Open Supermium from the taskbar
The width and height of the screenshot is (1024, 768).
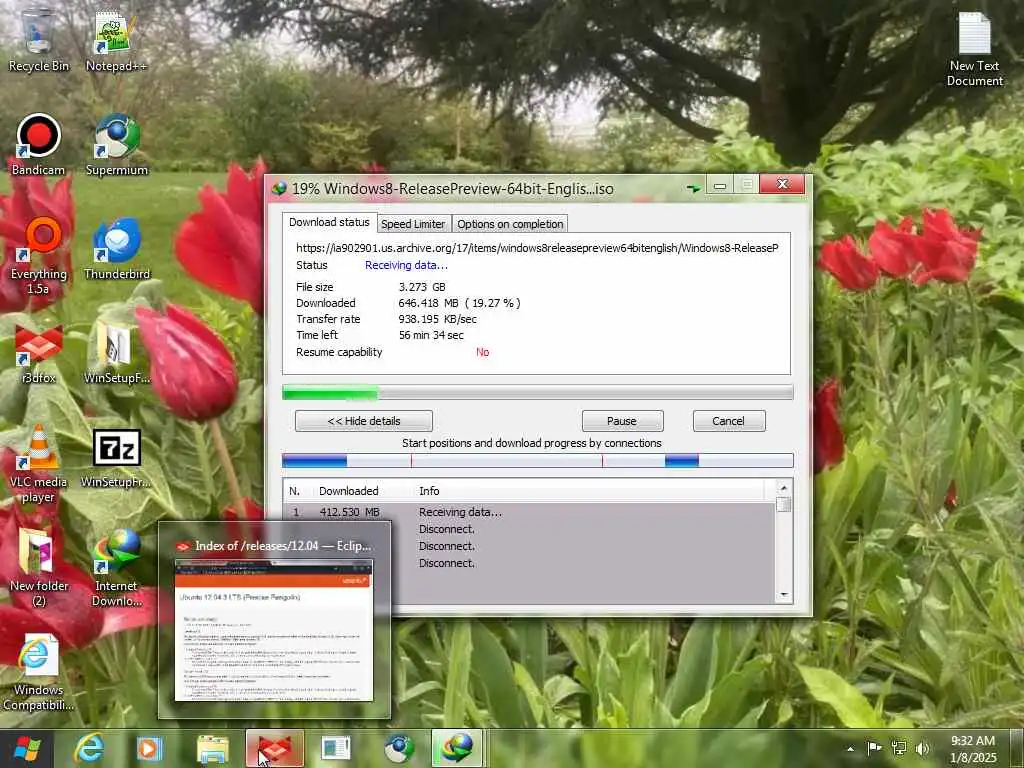click(x=398, y=748)
